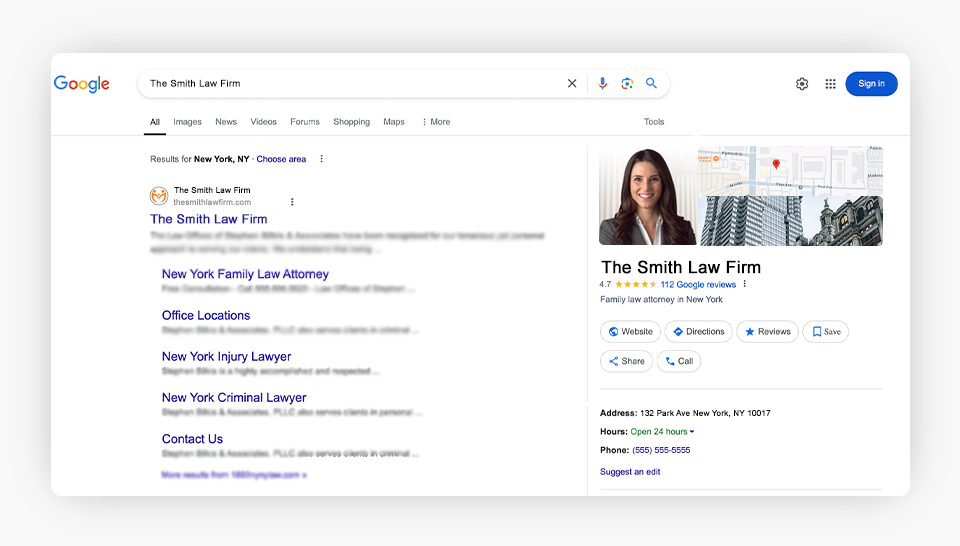
Task: Click the Directions button
Action: 699,332
